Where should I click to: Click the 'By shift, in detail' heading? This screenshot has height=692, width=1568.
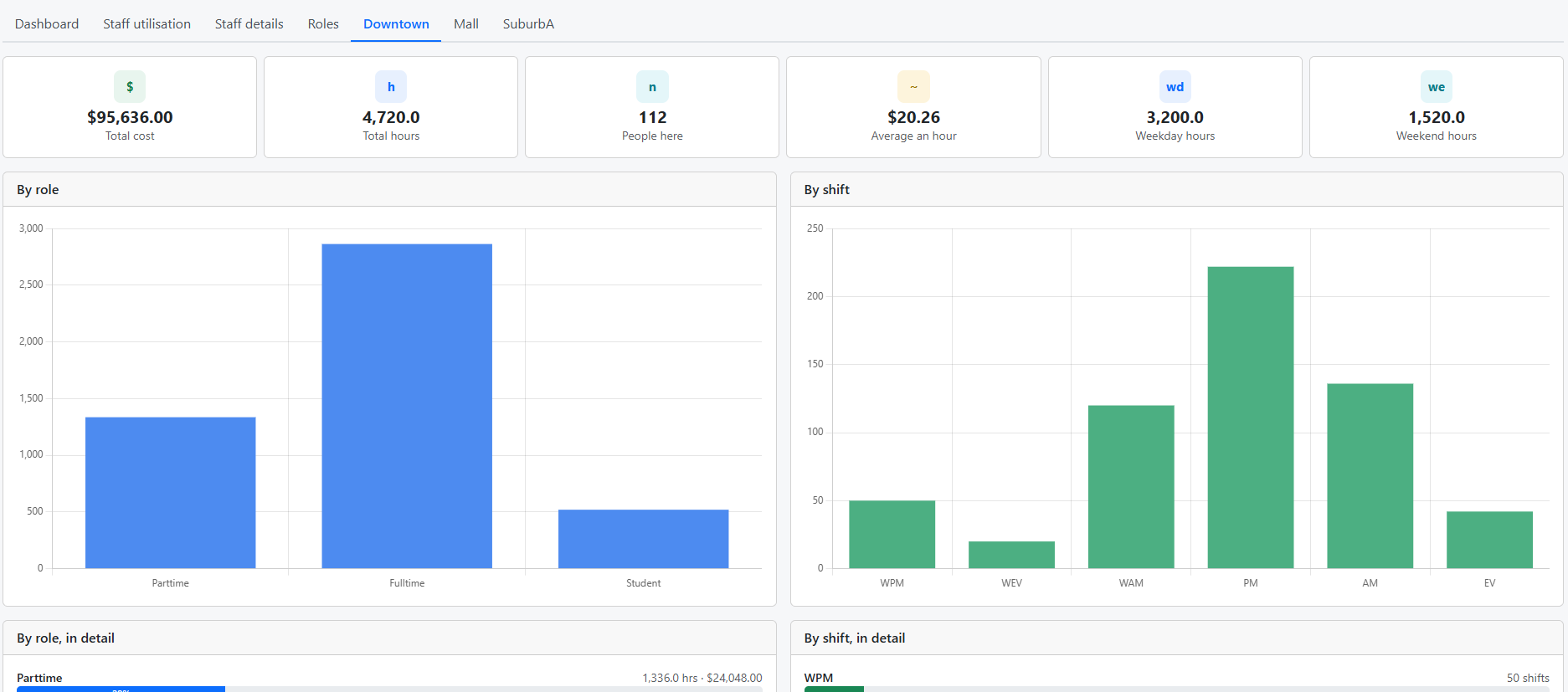click(855, 638)
